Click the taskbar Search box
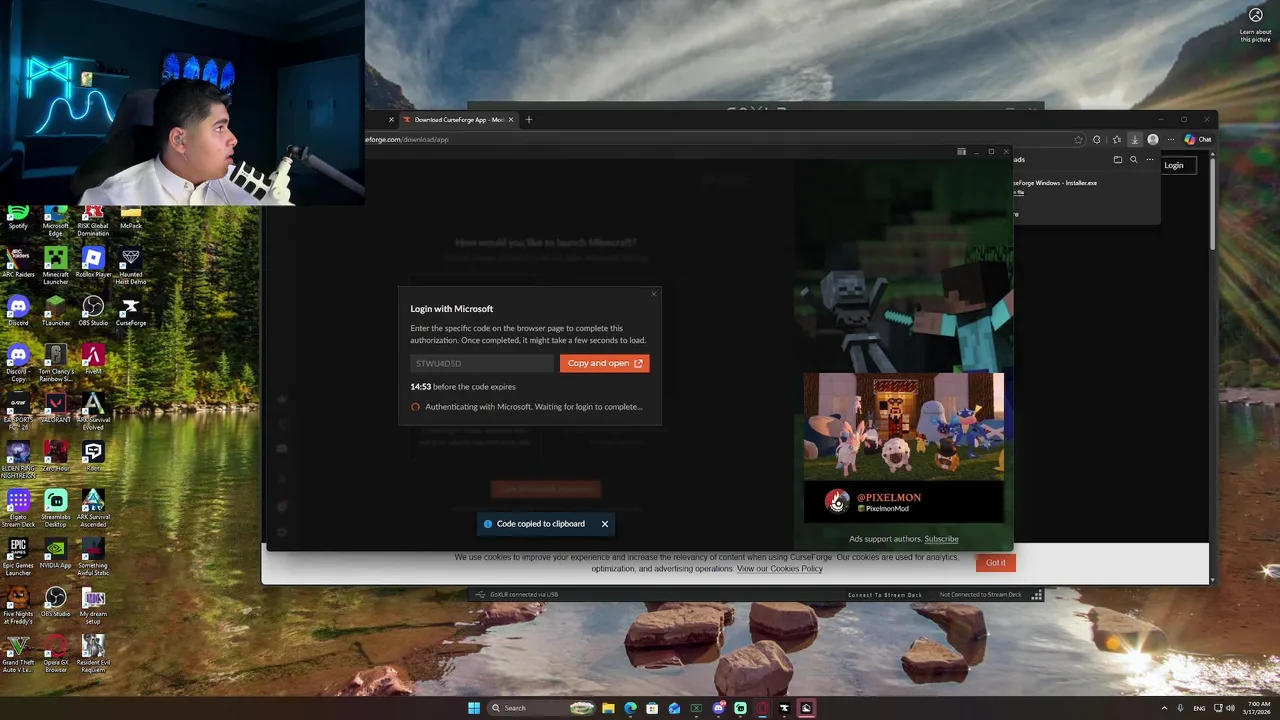This screenshot has height=720, width=1280. pyautogui.click(x=543, y=708)
